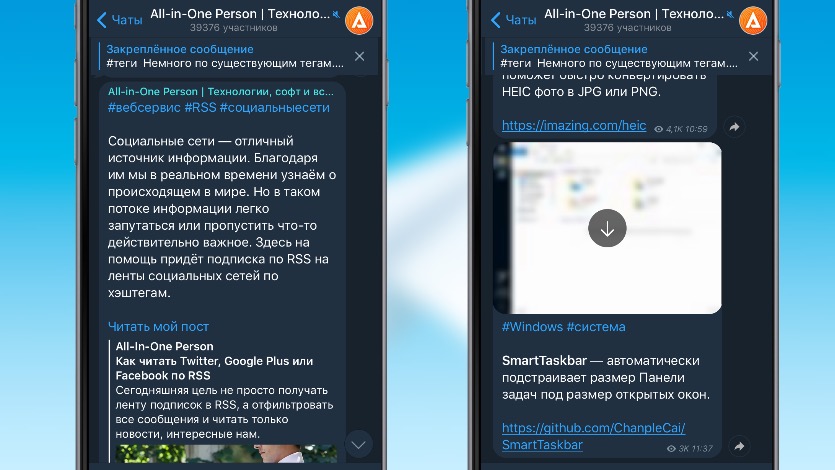Open the Читать мой пост link
This screenshot has height=470, width=835.
(158, 327)
